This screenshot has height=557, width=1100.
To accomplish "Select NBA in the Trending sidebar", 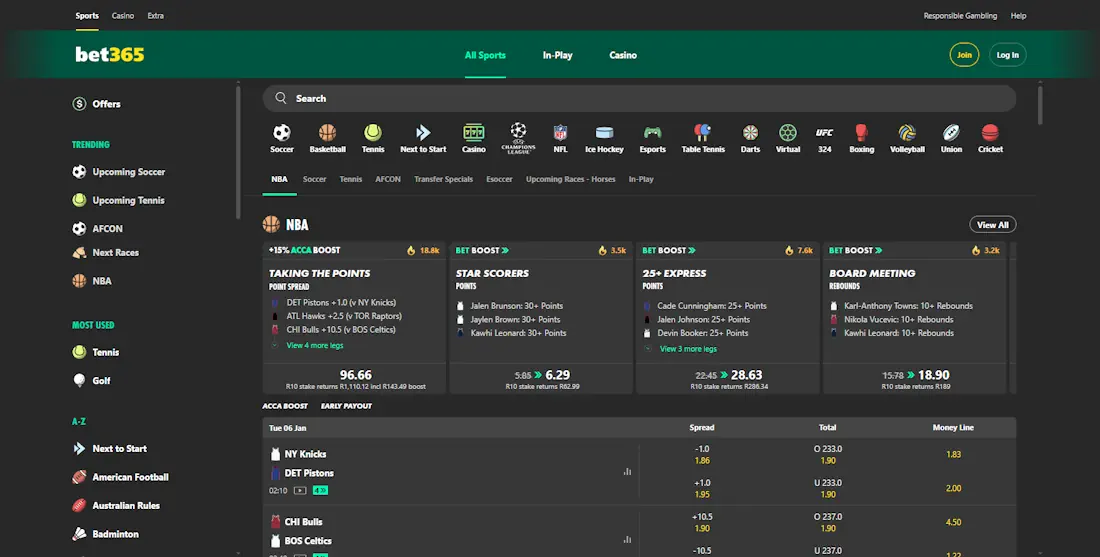I will 92,281.
